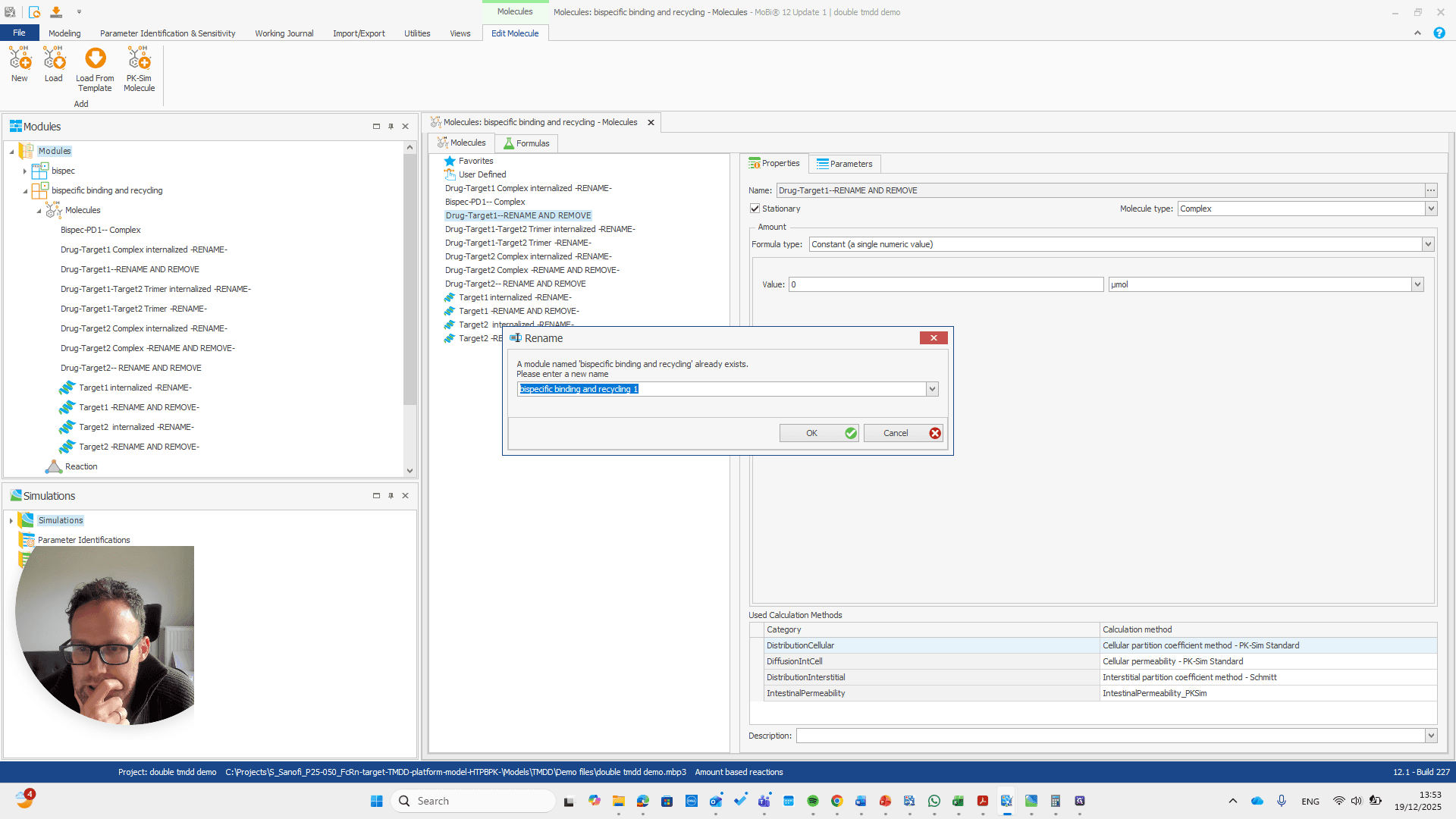Open Parameter Identification & Sensitivity tab

click(168, 33)
